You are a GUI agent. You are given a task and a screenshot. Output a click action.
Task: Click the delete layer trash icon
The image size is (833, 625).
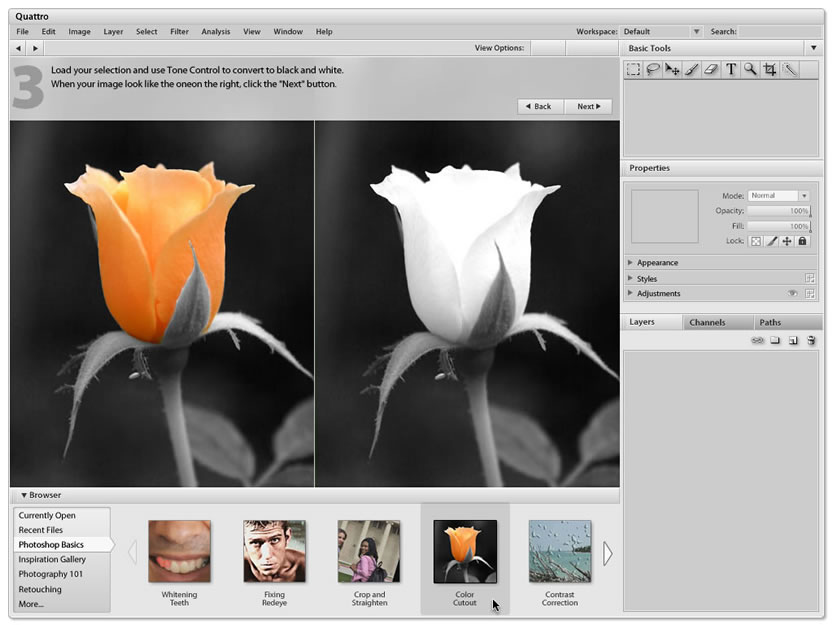coord(811,341)
